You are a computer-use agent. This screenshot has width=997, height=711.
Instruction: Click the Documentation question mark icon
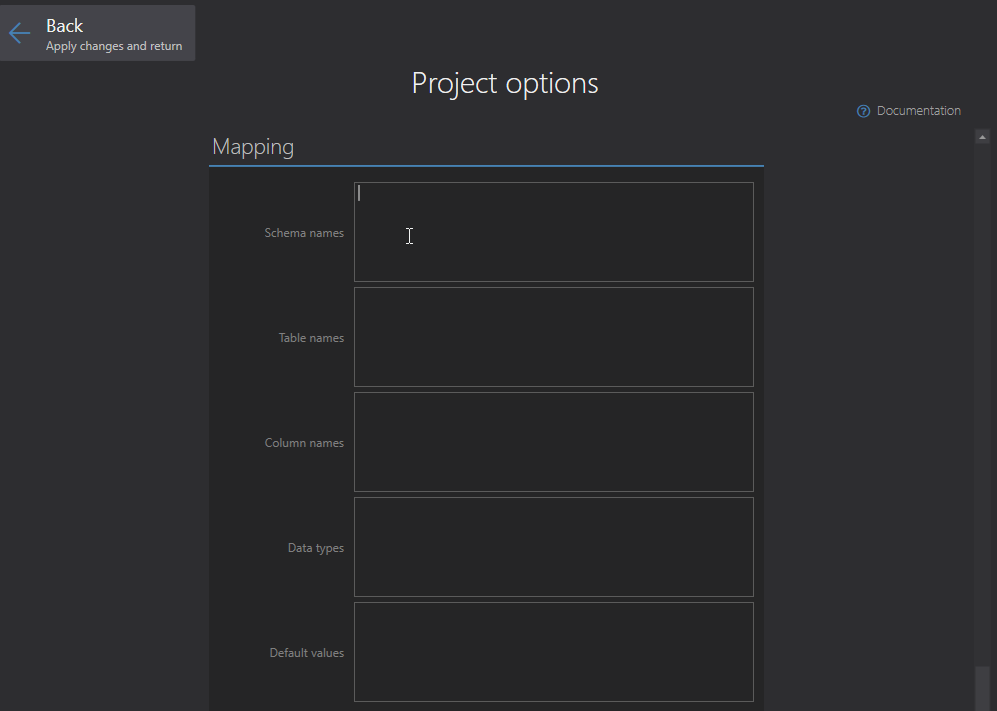864,111
